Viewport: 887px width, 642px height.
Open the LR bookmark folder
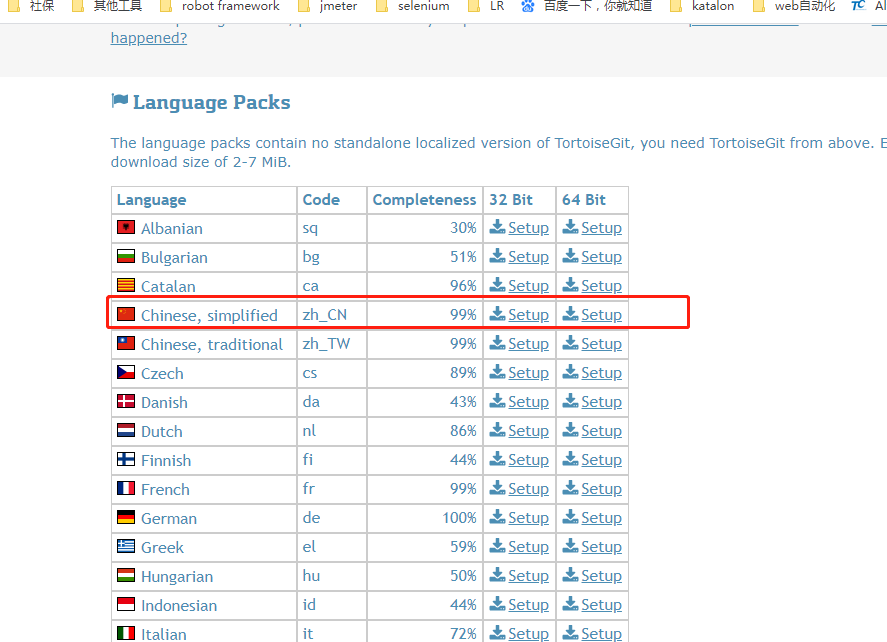click(x=486, y=6)
